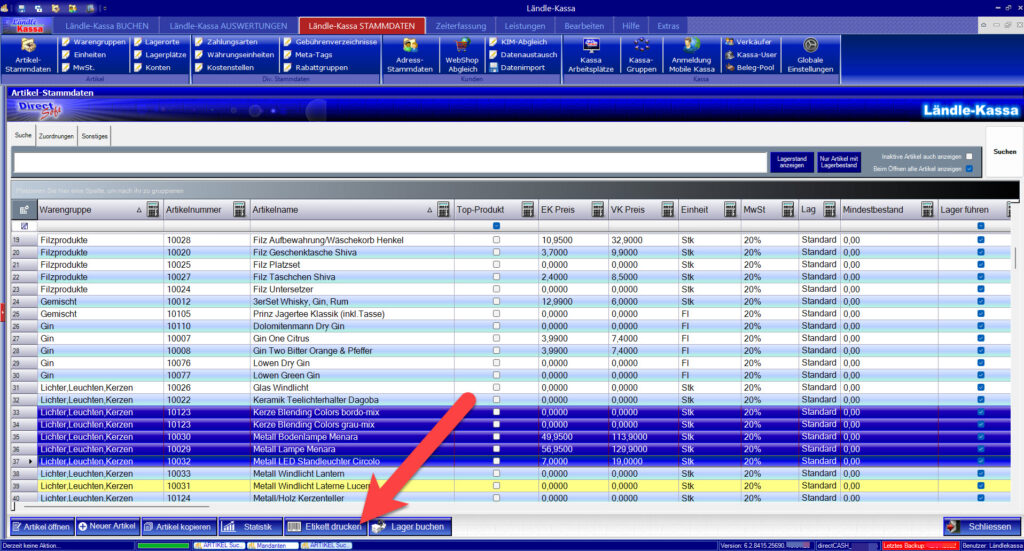This screenshot has width=1024, height=551.
Task: Open Kassa-Gruppen
Action: point(641,55)
